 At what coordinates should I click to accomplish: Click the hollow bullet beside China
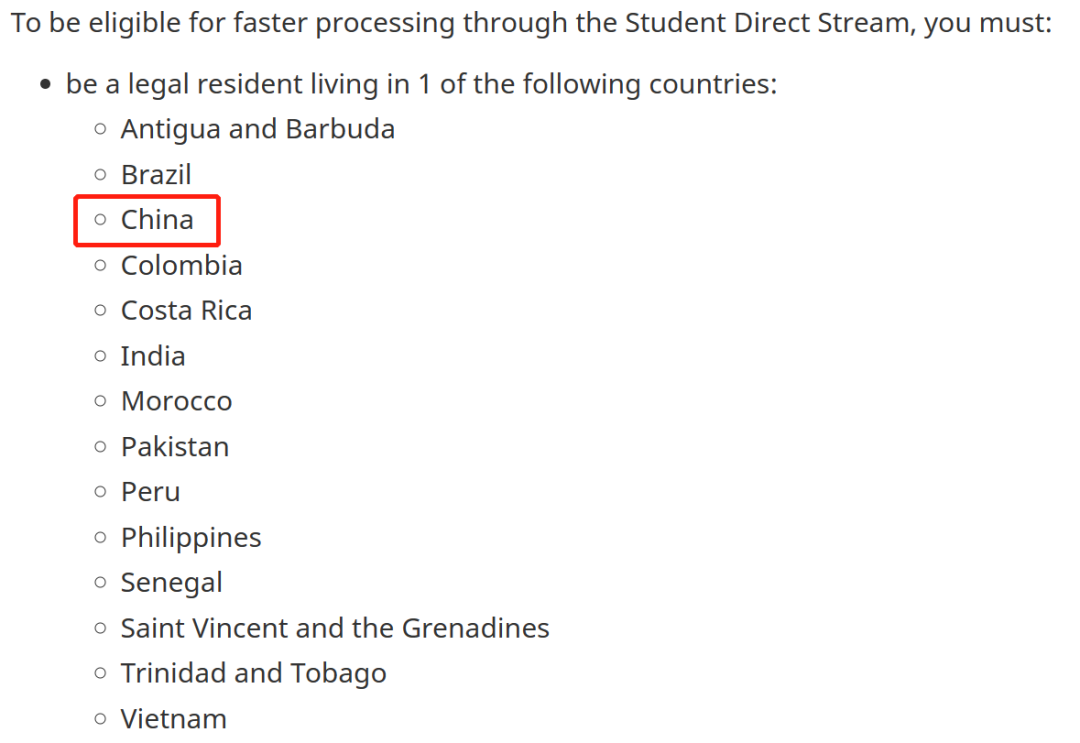tap(101, 220)
